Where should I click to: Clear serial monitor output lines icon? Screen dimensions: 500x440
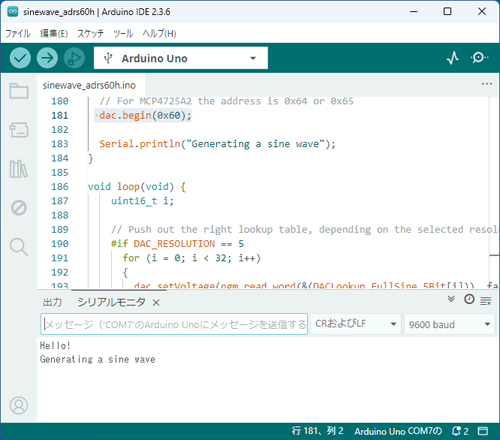coord(486,301)
